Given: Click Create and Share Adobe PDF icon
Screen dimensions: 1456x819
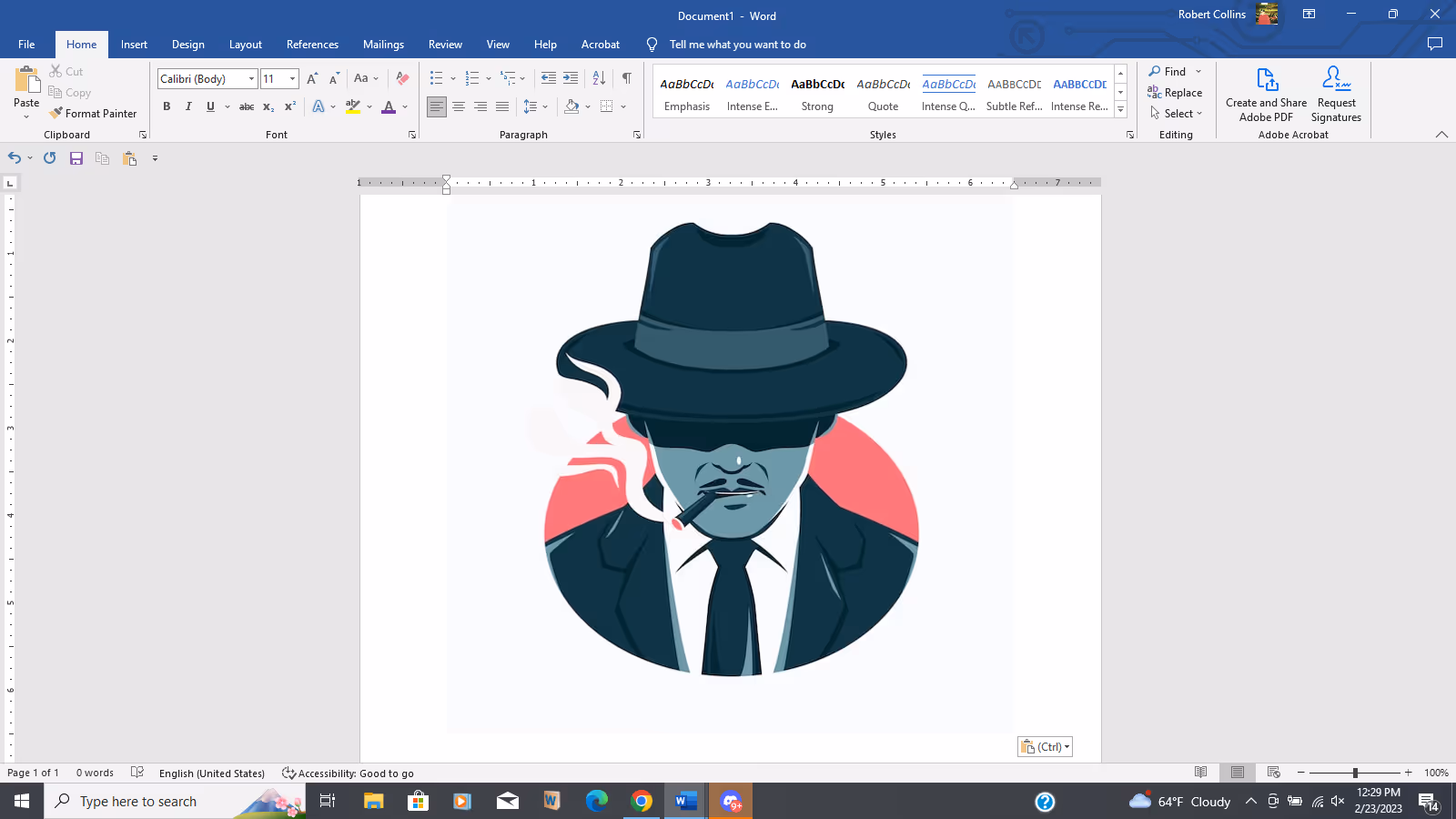Looking at the screenshot, I should coord(1266,81).
